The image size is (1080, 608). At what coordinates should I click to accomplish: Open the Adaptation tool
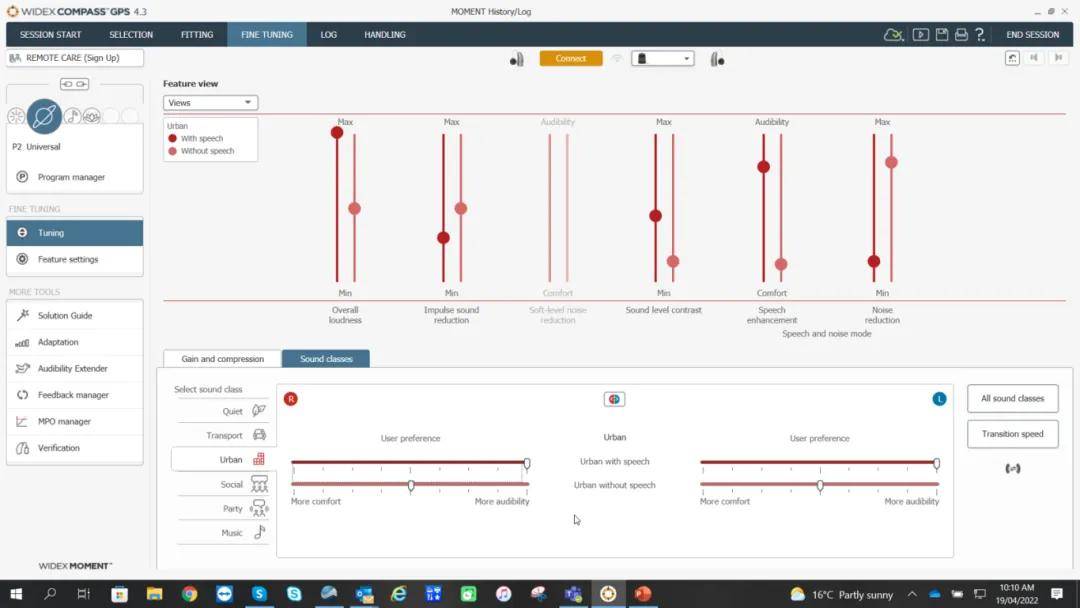pyautogui.click(x=74, y=342)
